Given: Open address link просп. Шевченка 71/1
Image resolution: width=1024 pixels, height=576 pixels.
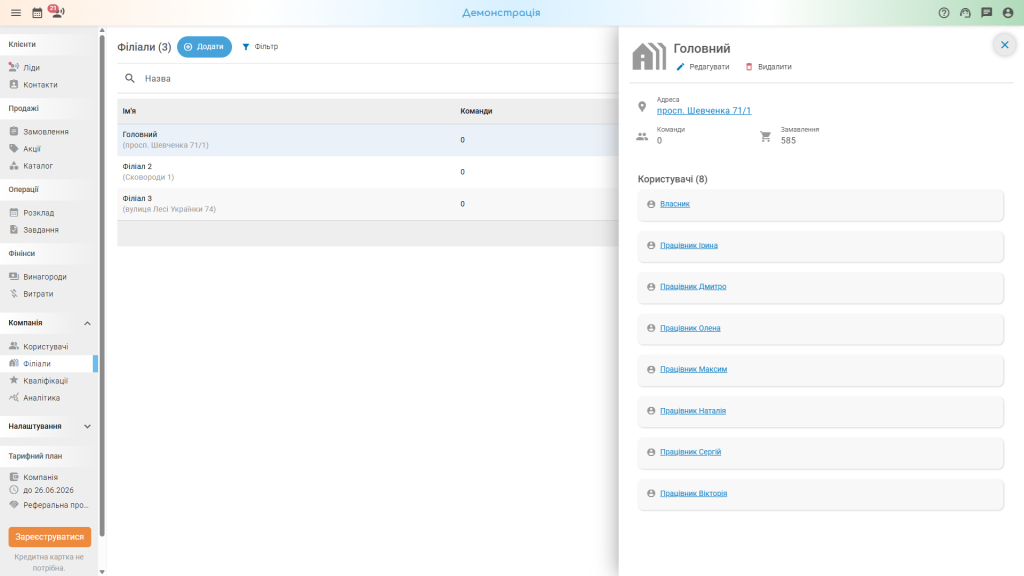Looking at the screenshot, I should 704,110.
